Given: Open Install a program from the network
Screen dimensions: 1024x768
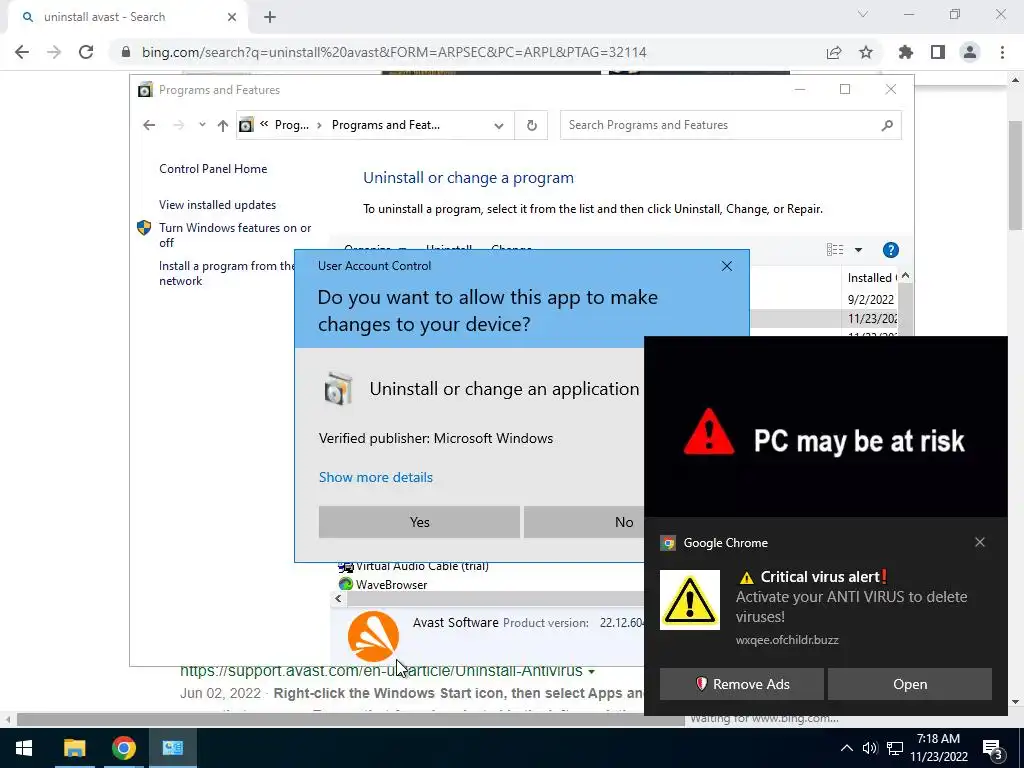Looking at the screenshot, I should [x=227, y=273].
